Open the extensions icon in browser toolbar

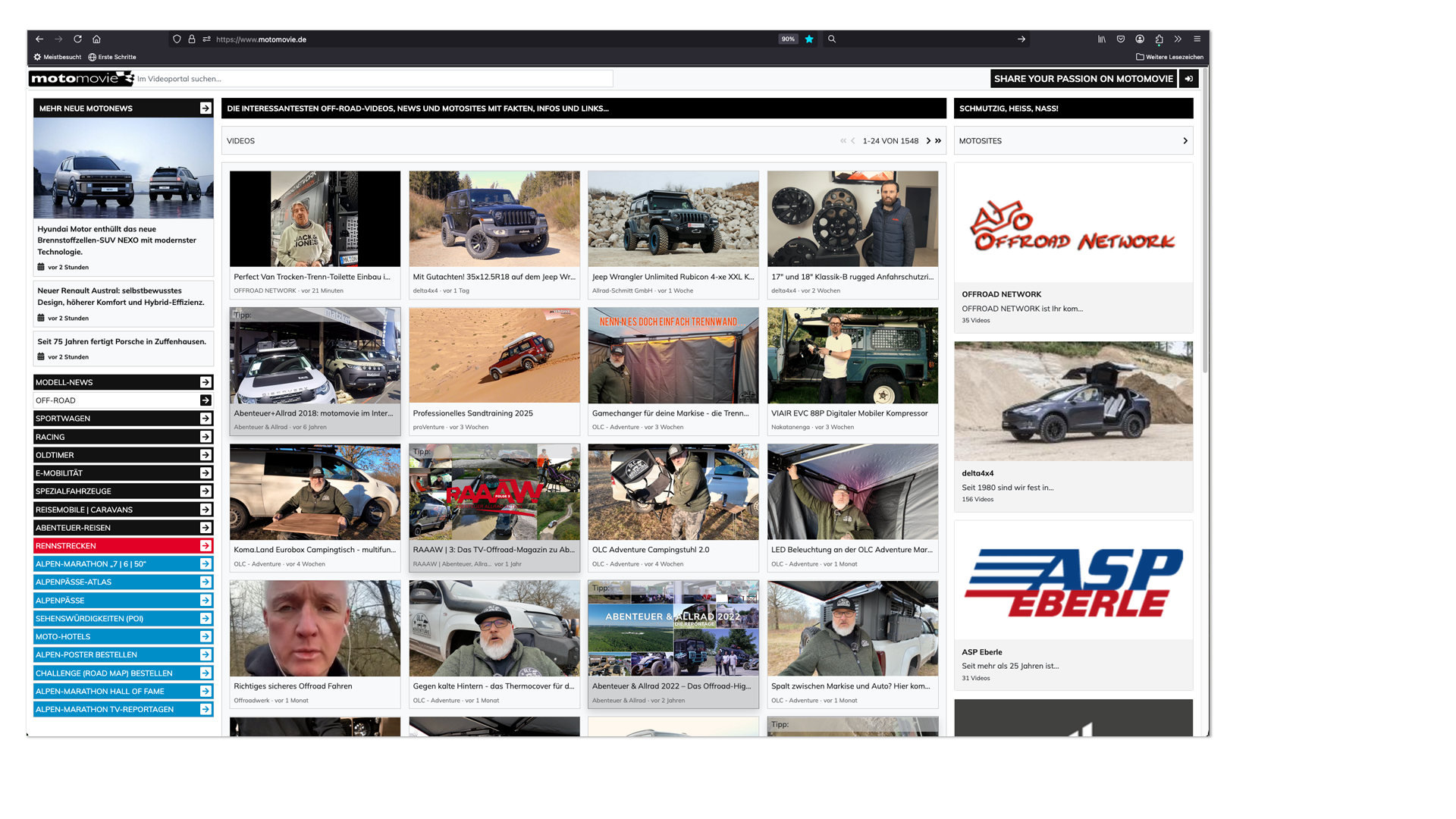1159,39
